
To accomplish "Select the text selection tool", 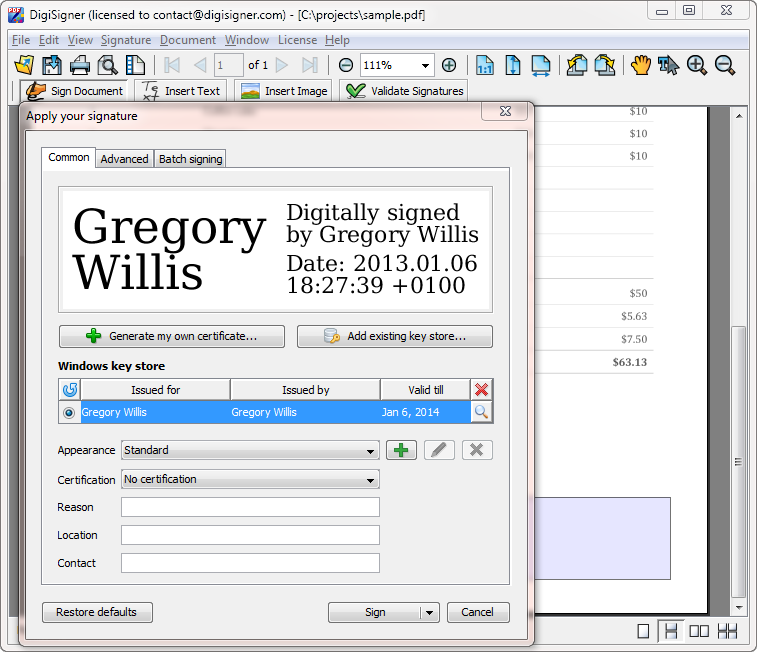I will click(x=669, y=65).
